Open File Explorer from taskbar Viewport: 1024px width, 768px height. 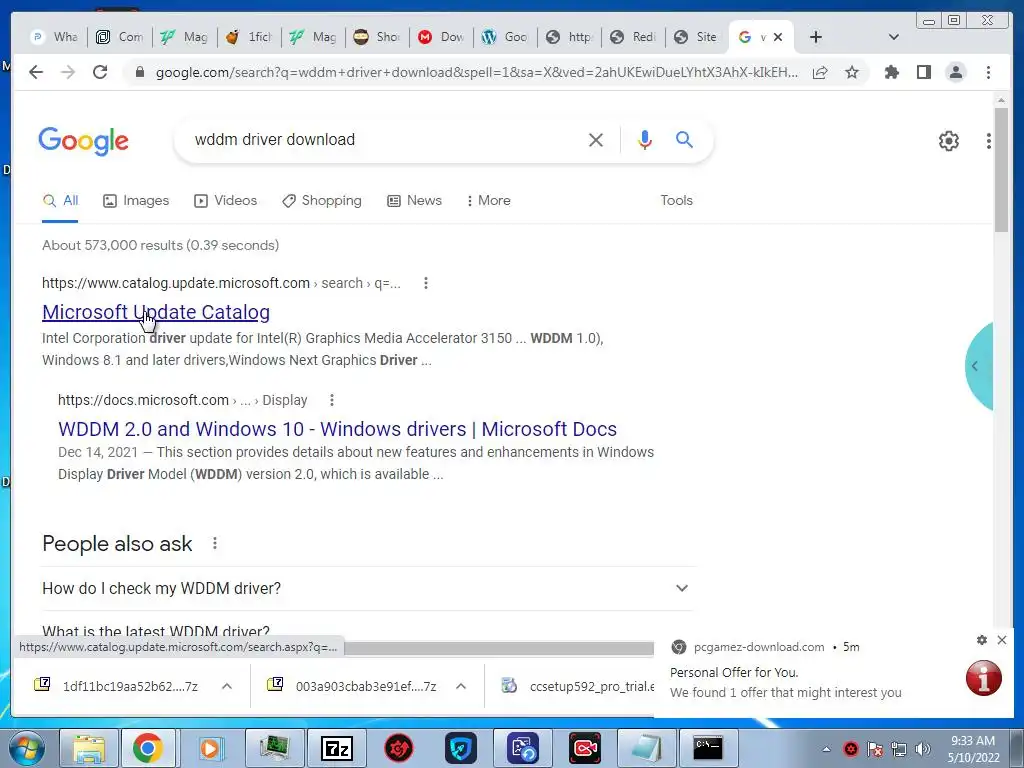[x=89, y=748]
